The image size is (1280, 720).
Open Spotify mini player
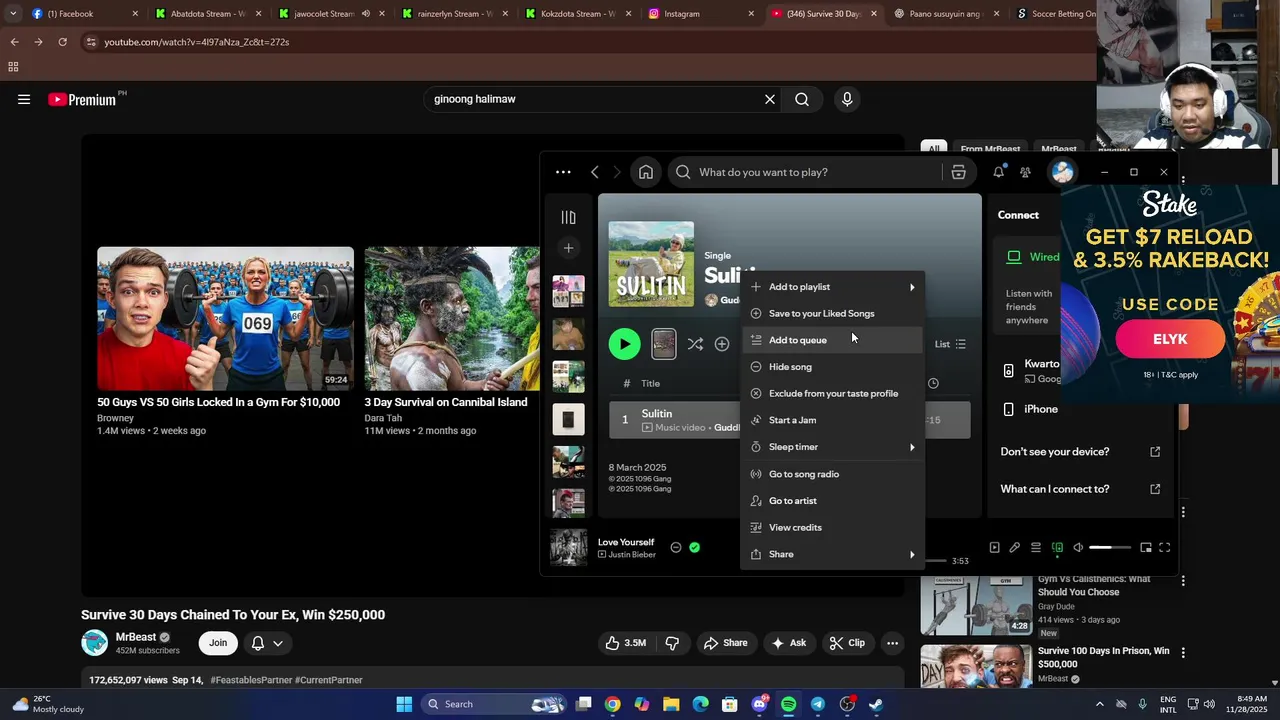click(x=1146, y=547)
